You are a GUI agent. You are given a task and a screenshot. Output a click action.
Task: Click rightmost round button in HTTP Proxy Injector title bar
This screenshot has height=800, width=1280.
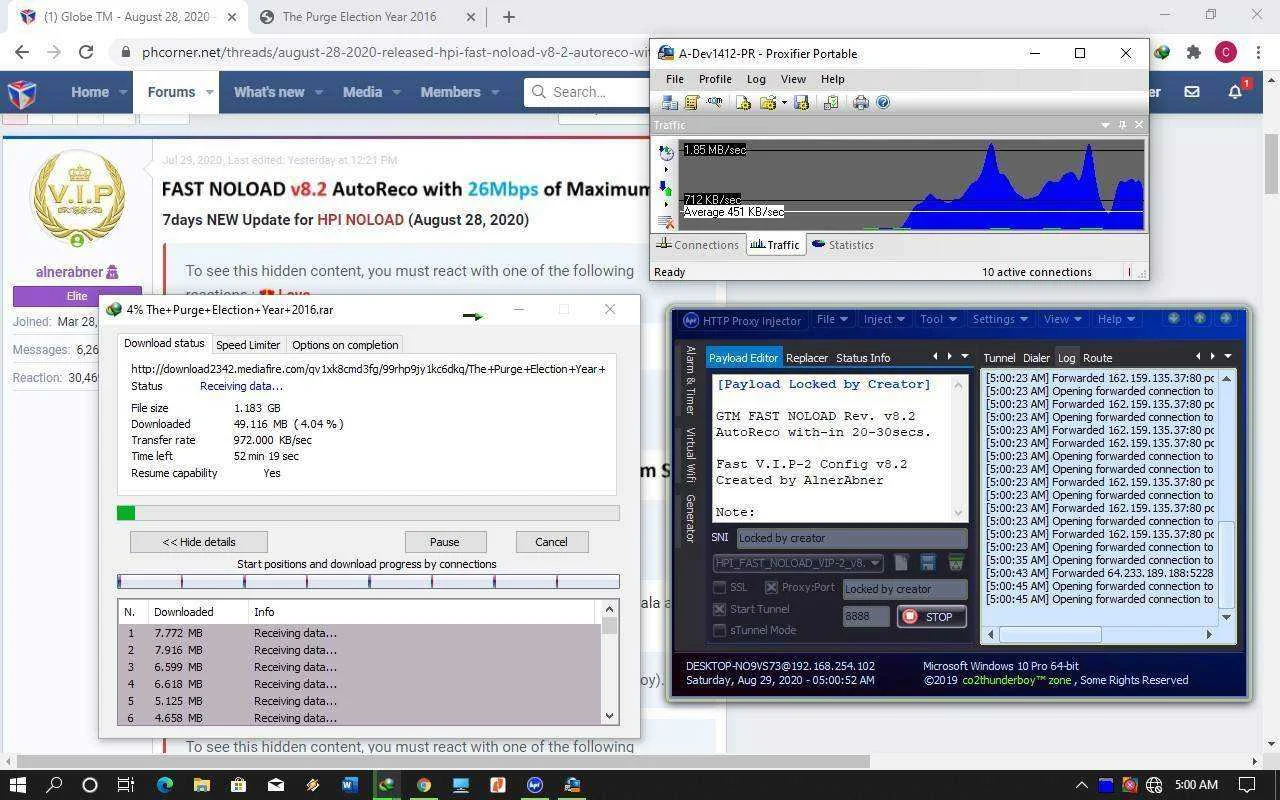point(1225,318)
